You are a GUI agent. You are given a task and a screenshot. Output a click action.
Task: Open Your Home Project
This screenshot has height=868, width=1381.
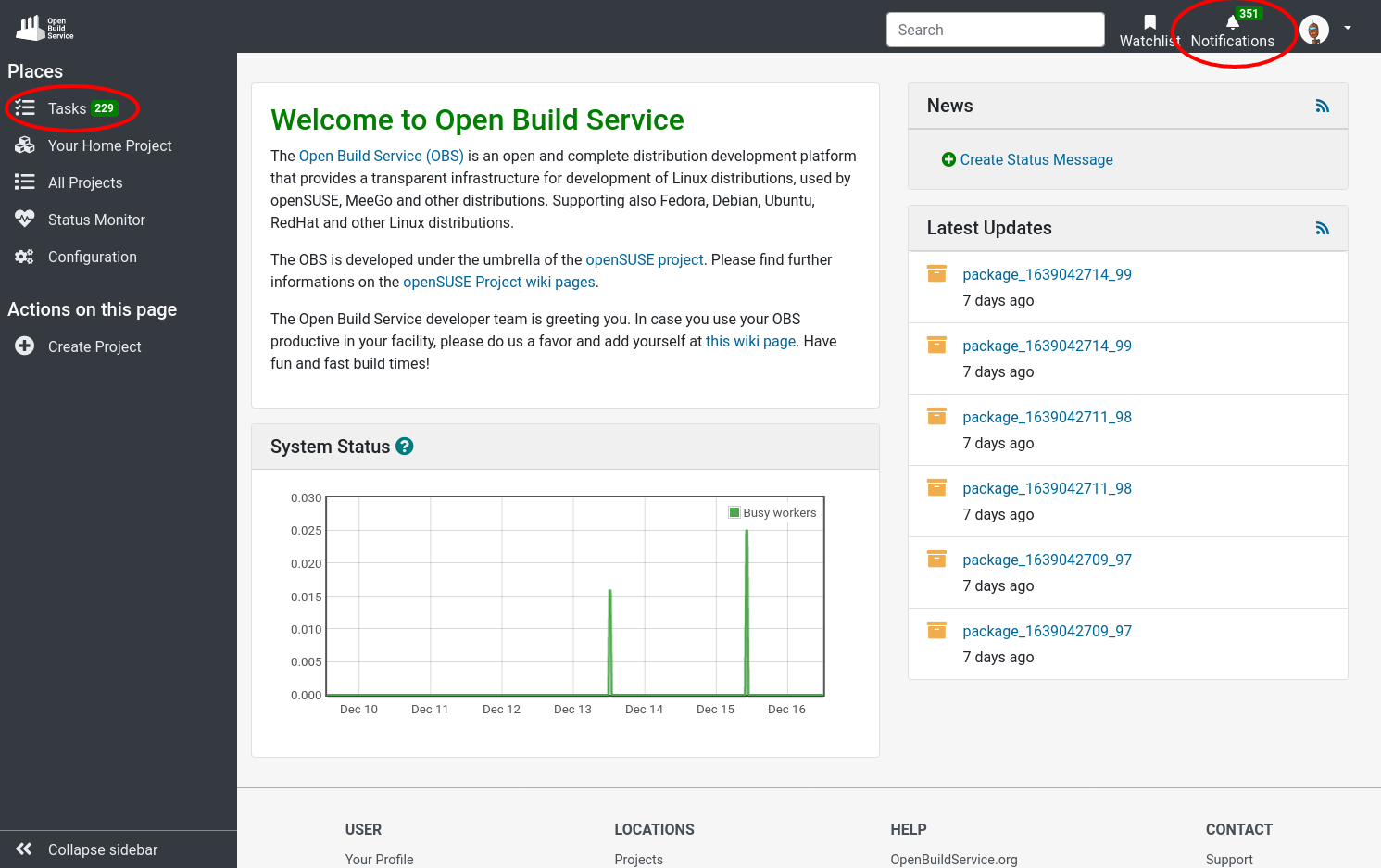pos(109,145)
